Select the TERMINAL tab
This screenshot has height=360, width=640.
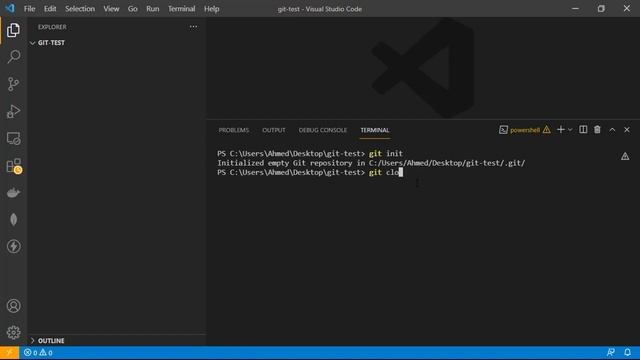point(374,130)
